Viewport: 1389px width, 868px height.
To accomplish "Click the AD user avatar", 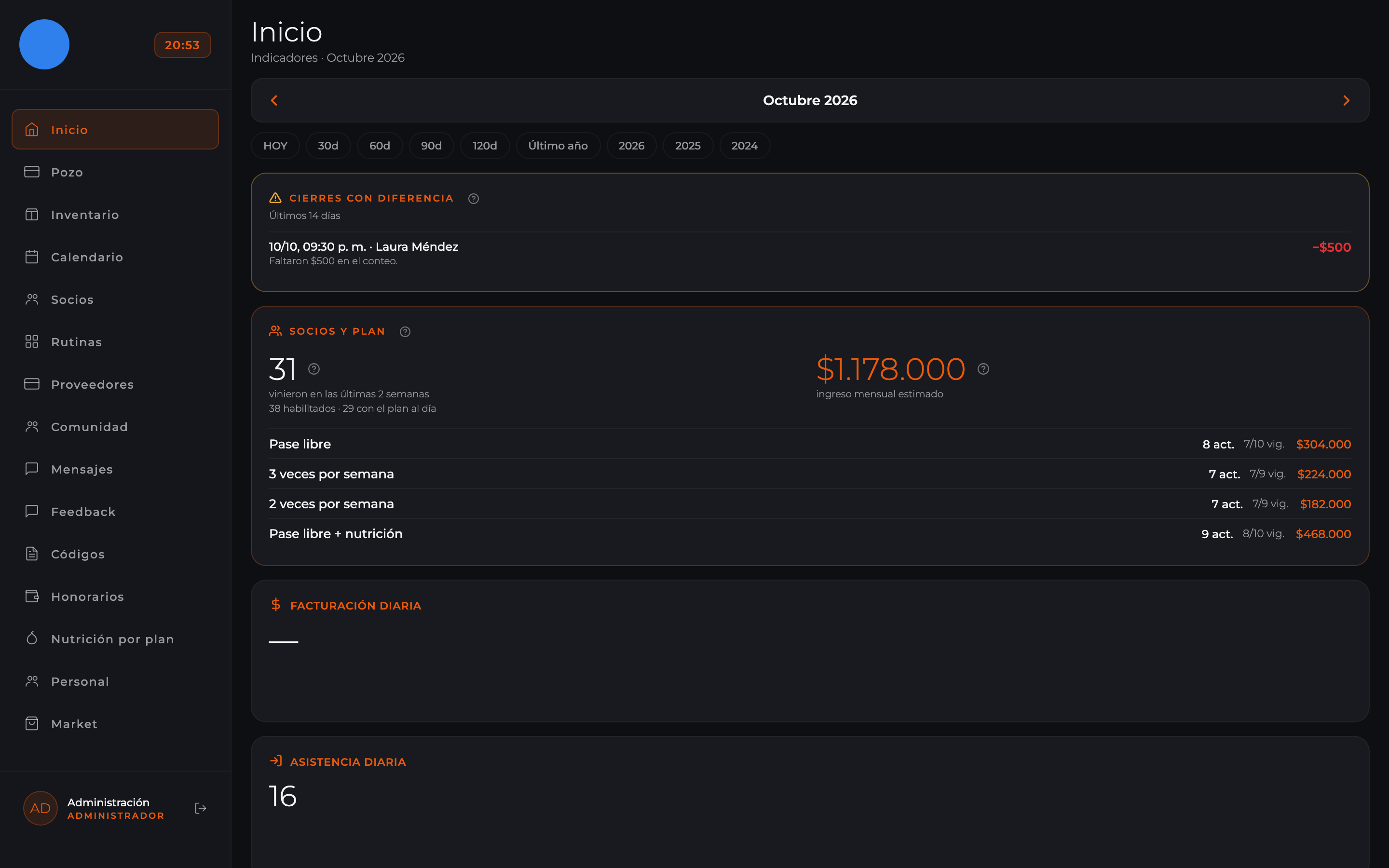I will pyautogui.click(x=40, y=808).
